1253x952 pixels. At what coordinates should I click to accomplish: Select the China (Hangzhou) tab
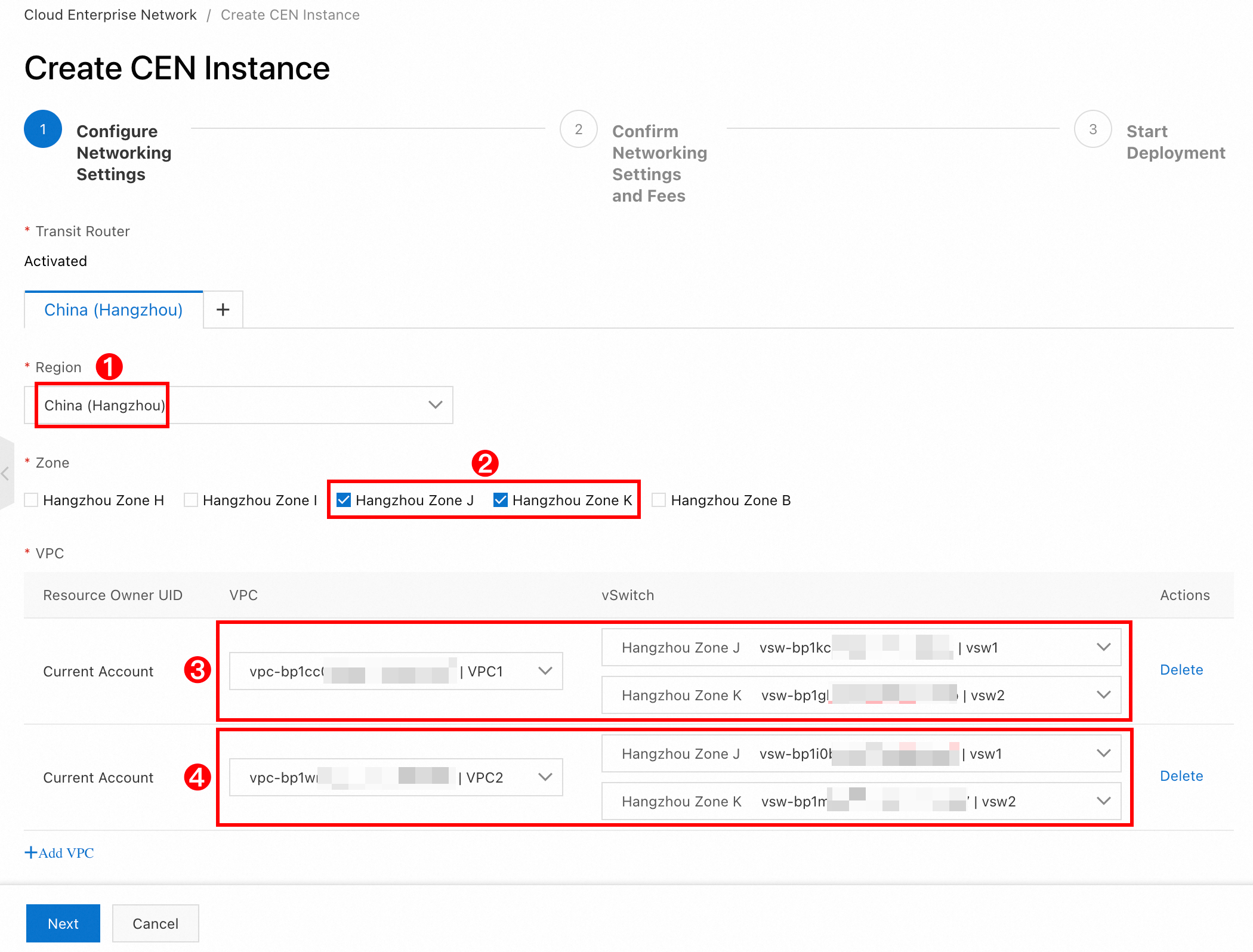coord(113,310)
